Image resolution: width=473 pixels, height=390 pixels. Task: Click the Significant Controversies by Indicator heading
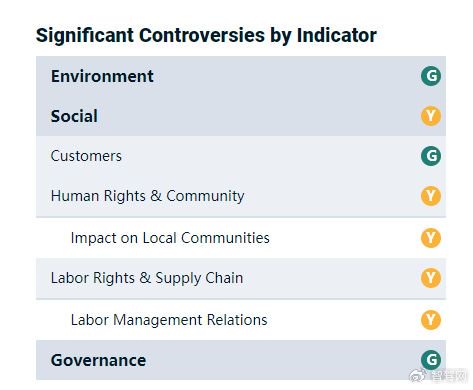pyautogui.click(x=206, y=35)
